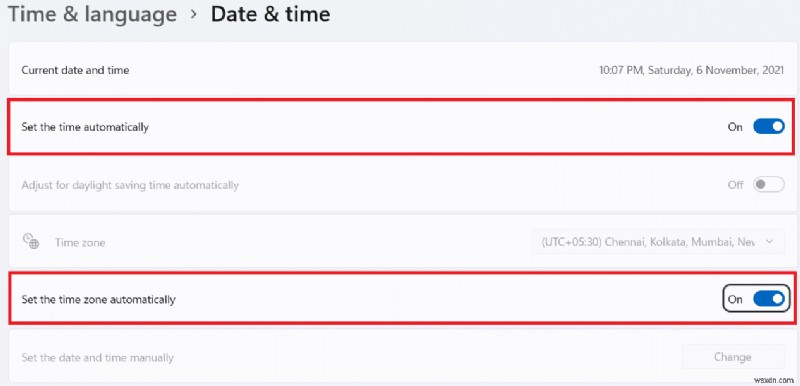Click the Time zone dropdown chevron arrow
The height and width of the screenshot is (386, 800).
coord(769,242)
